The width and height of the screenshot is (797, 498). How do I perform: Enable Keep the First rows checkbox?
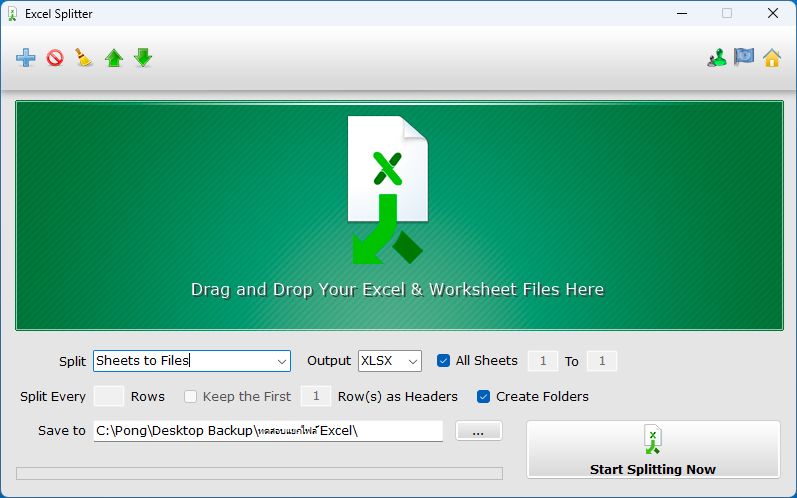click(x=190, y=396)
